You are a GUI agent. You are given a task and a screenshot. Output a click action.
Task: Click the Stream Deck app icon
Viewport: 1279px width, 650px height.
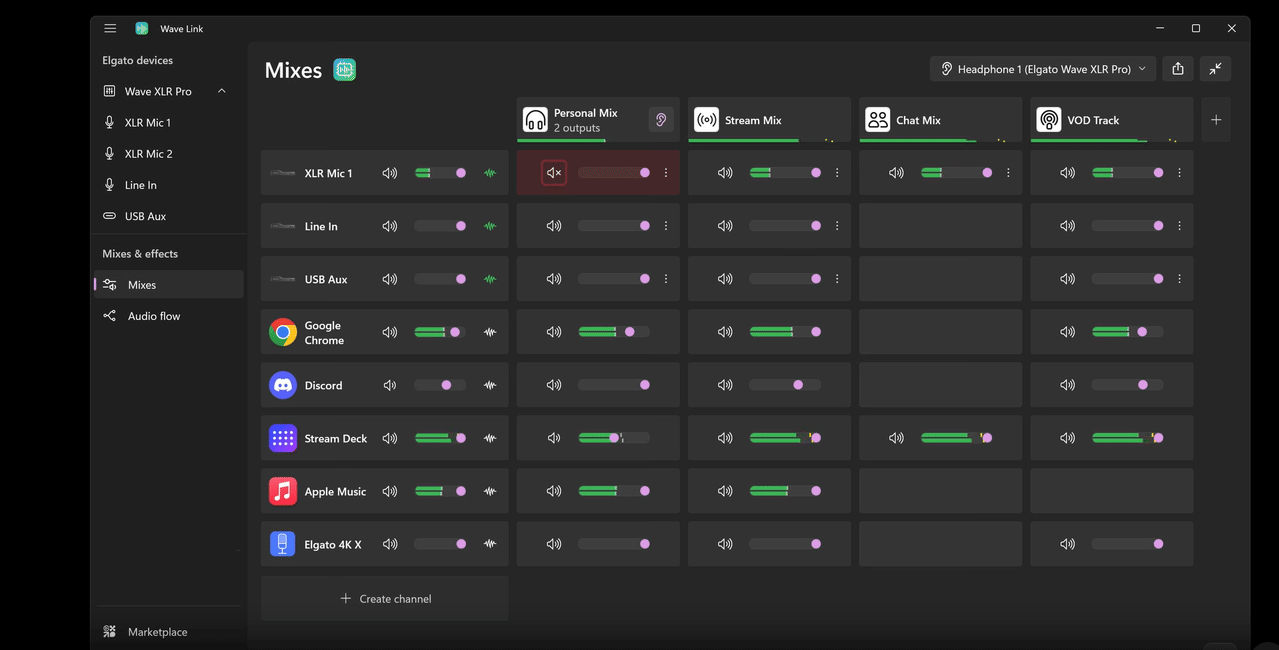[283, 438]
